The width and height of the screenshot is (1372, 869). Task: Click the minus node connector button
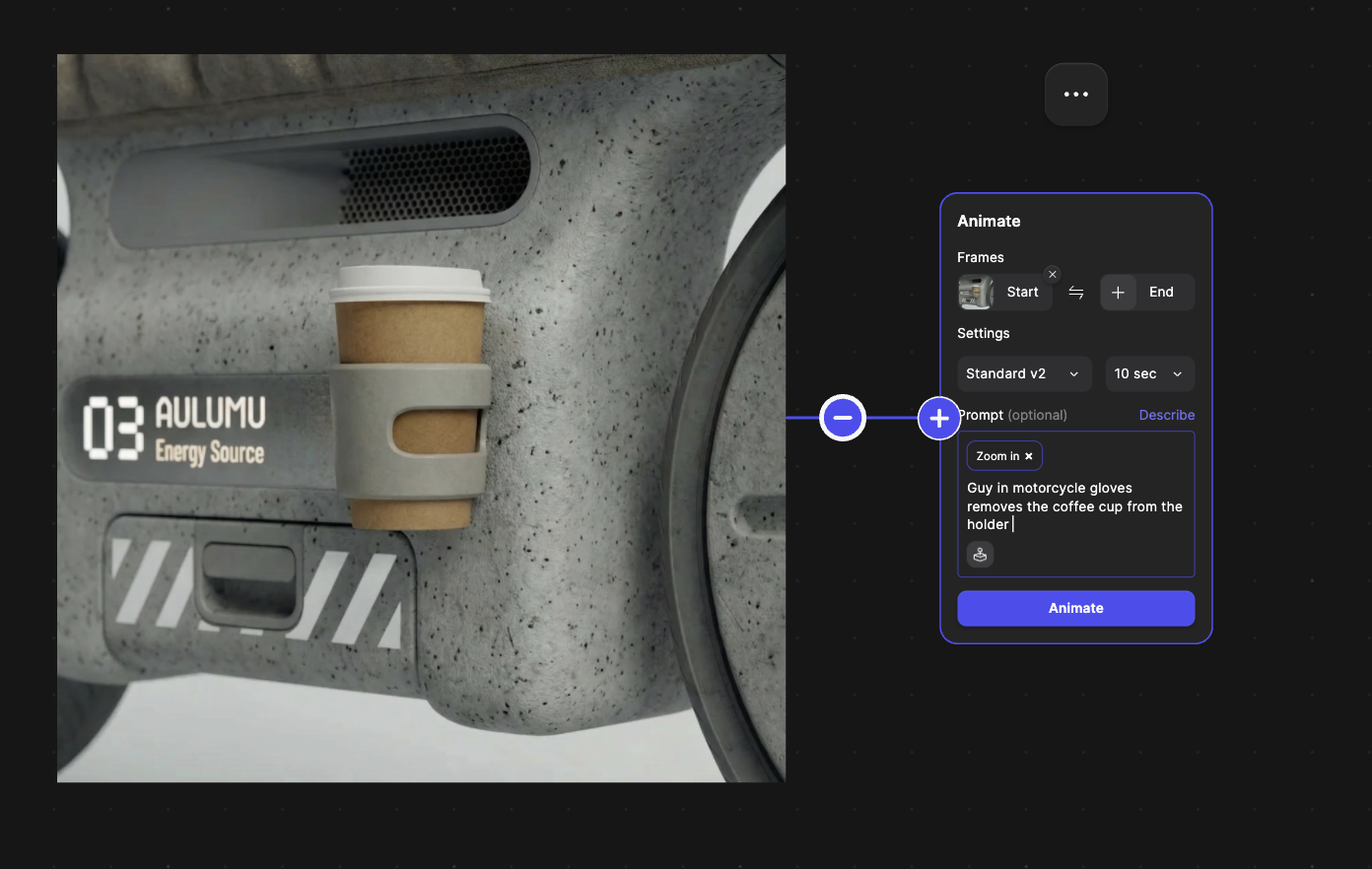843,418
